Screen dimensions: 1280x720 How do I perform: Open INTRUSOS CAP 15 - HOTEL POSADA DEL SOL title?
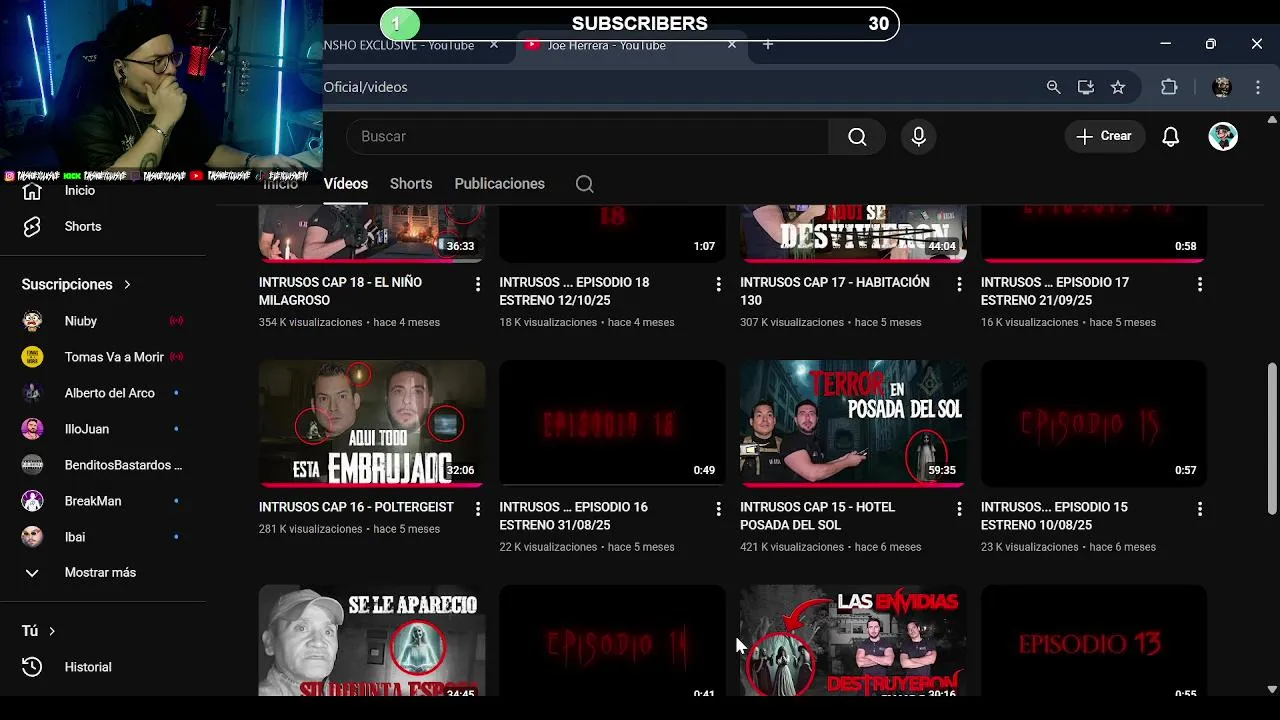click(817, 516)
